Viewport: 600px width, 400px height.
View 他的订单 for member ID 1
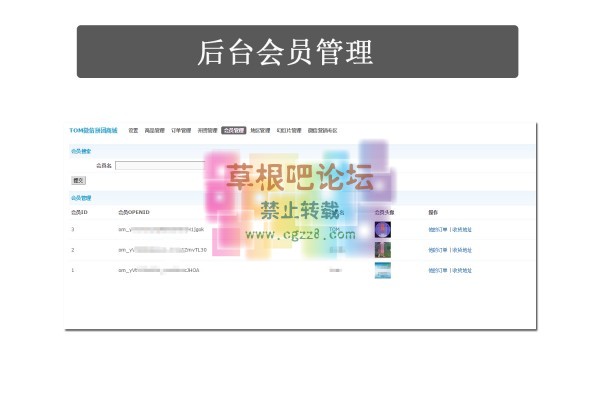coord(438,270)
